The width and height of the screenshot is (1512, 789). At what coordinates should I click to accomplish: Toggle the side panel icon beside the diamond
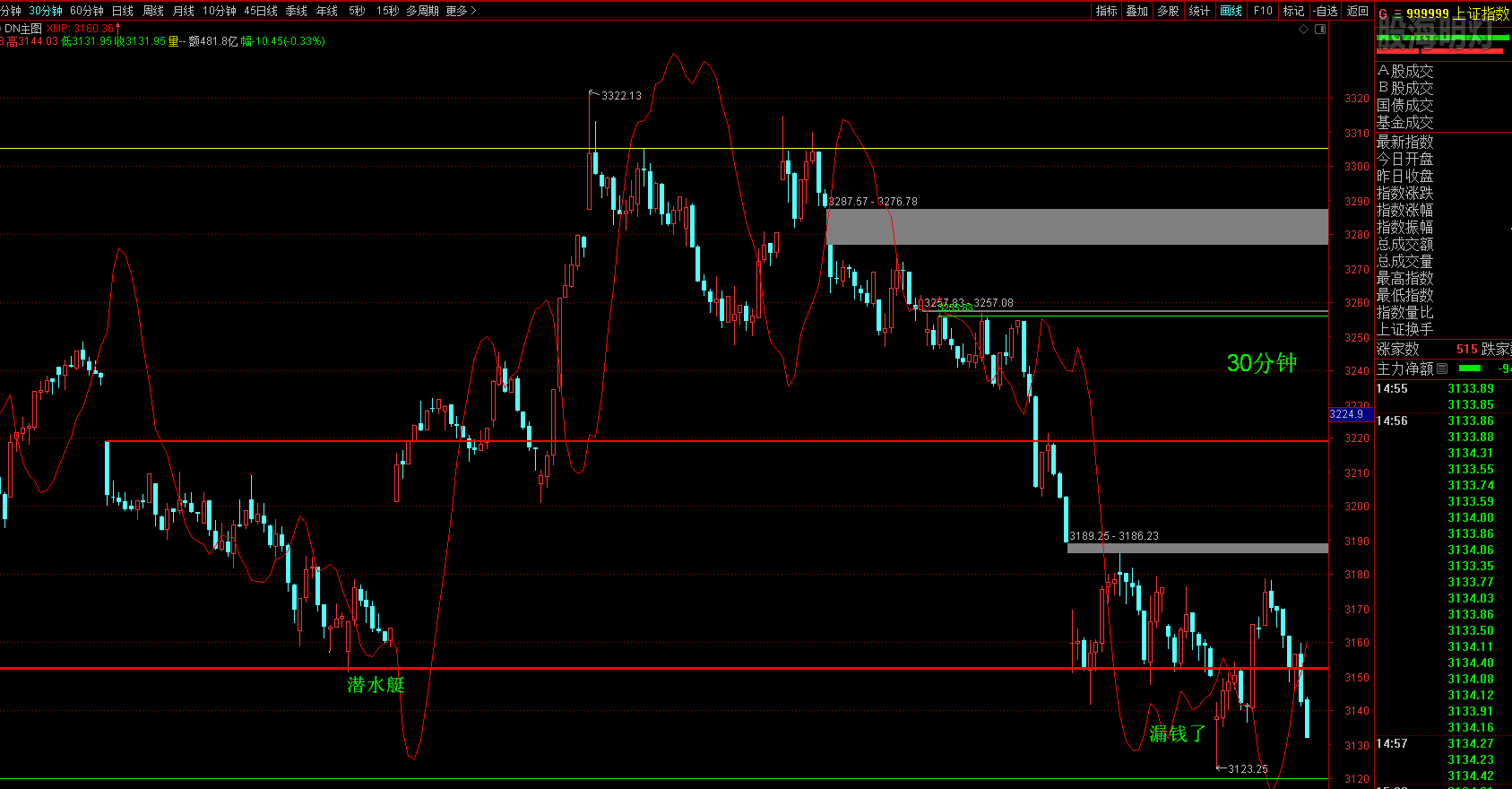point(1320,30)
